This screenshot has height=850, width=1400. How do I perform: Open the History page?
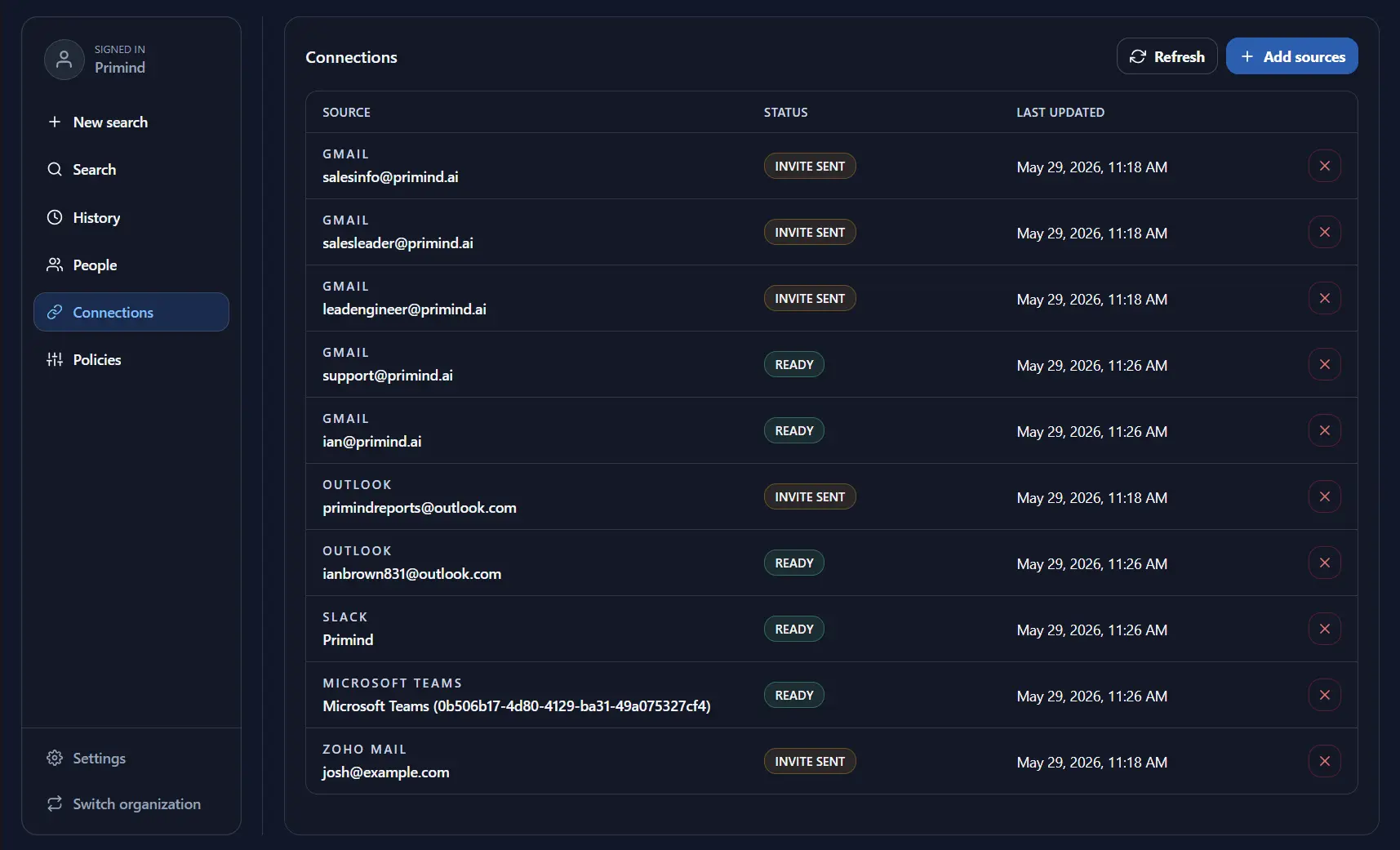(x=131, y=217)
